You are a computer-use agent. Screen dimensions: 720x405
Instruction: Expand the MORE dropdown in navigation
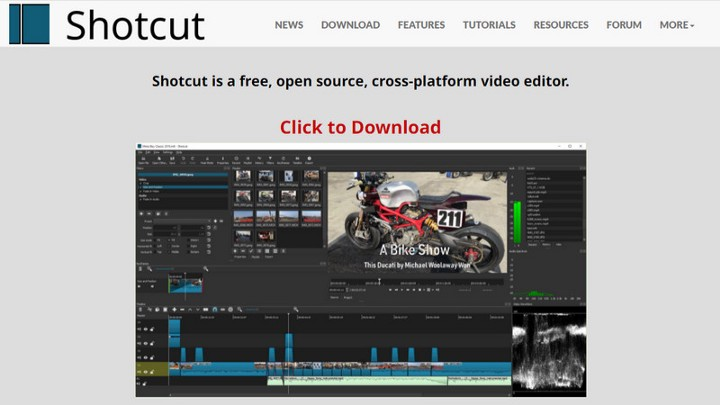tap(677, 25)
